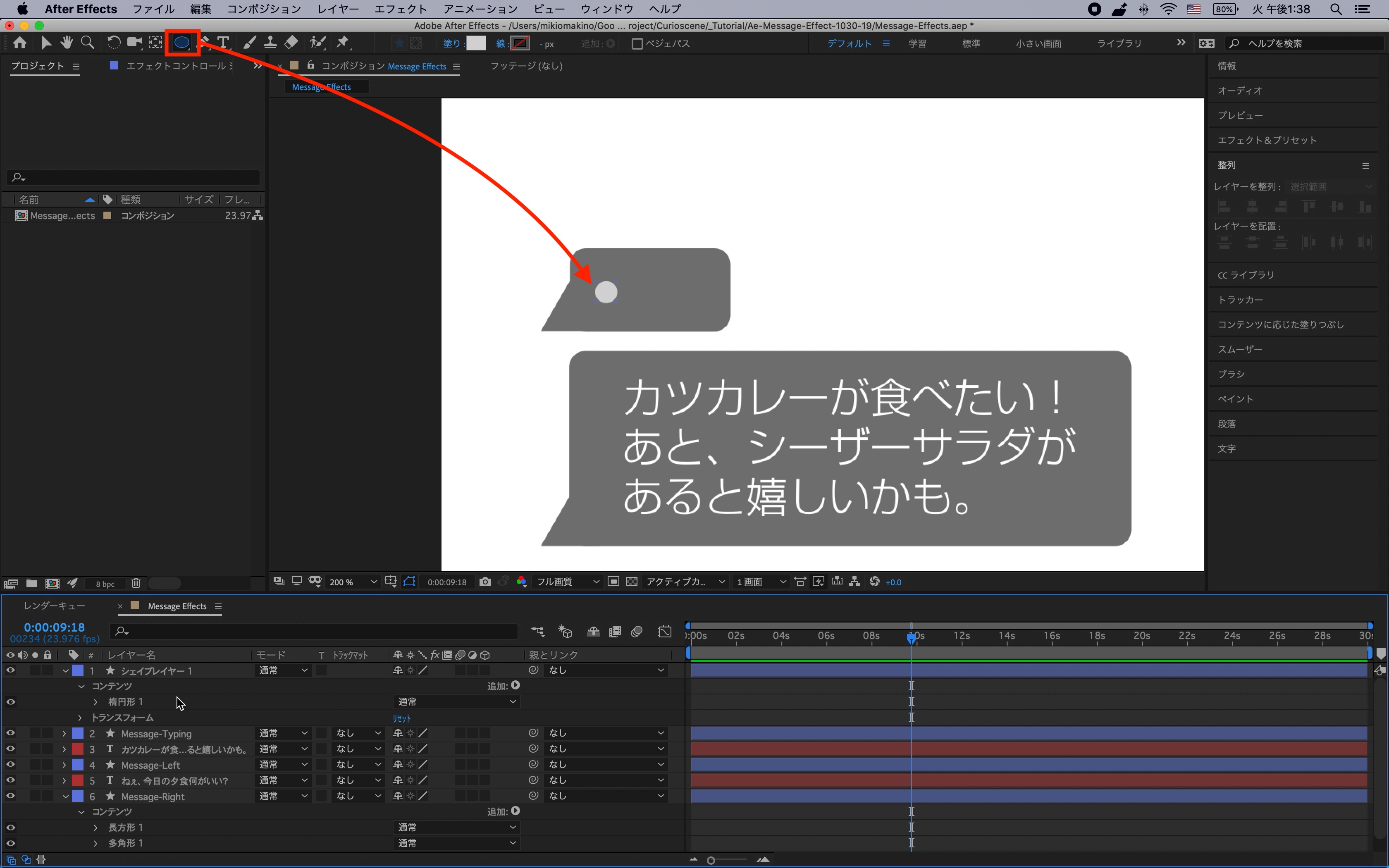This screenshot has height=868, width=1389.
Task: Hide the Message-Typing layer
Action: 10,733
